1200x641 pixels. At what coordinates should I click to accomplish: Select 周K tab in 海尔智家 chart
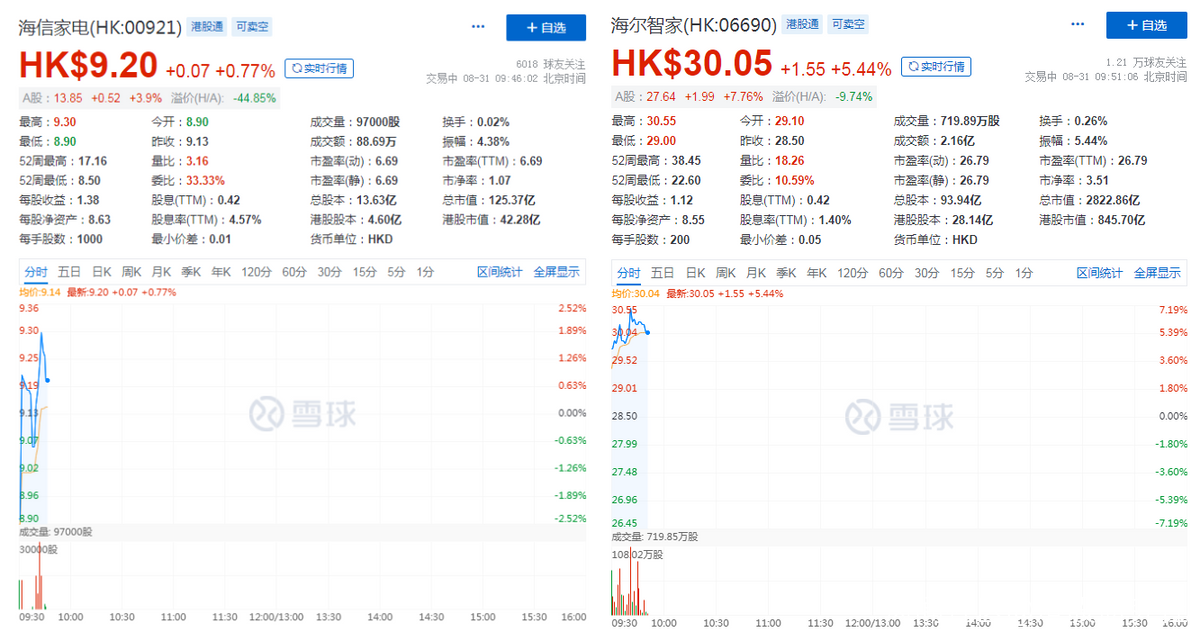(x=726, y=273)
